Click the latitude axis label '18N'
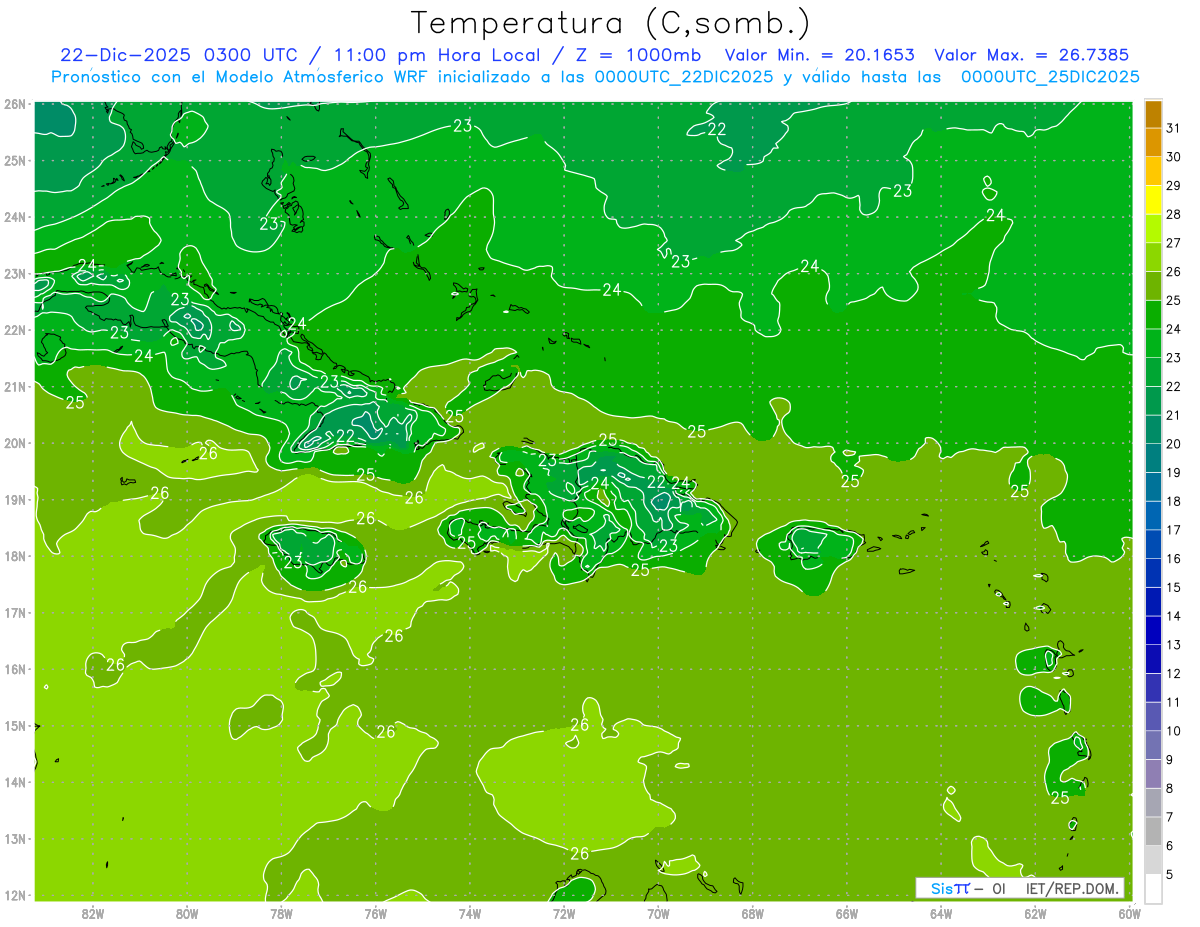This screenshot has height=927, width=1200. coord(14,556)
